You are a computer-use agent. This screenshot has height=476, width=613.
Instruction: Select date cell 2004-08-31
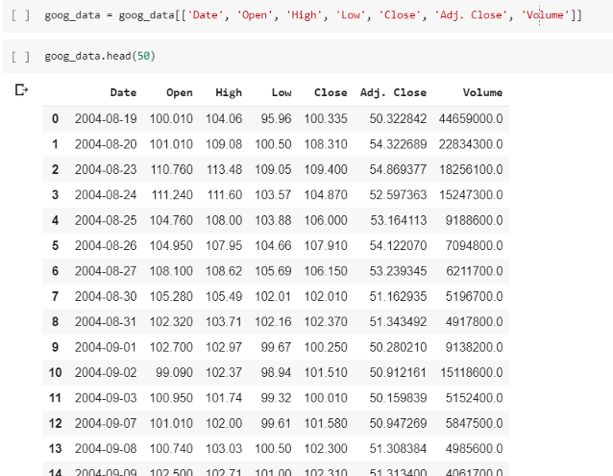click(106, 322)
